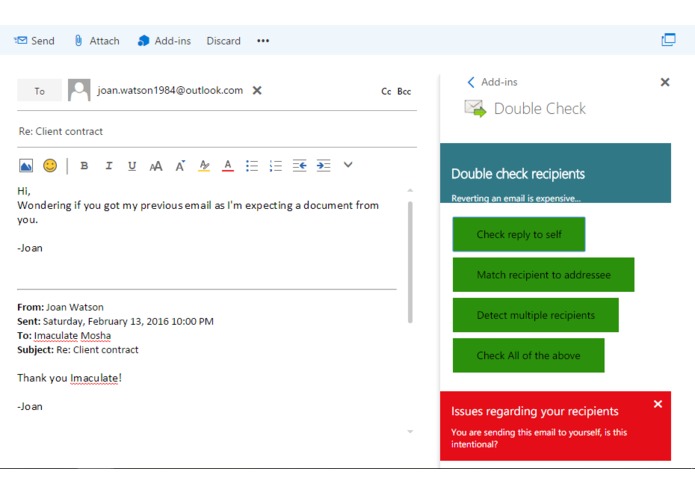Click the increase font size icon
695x494 pixels.
point(180,166)
